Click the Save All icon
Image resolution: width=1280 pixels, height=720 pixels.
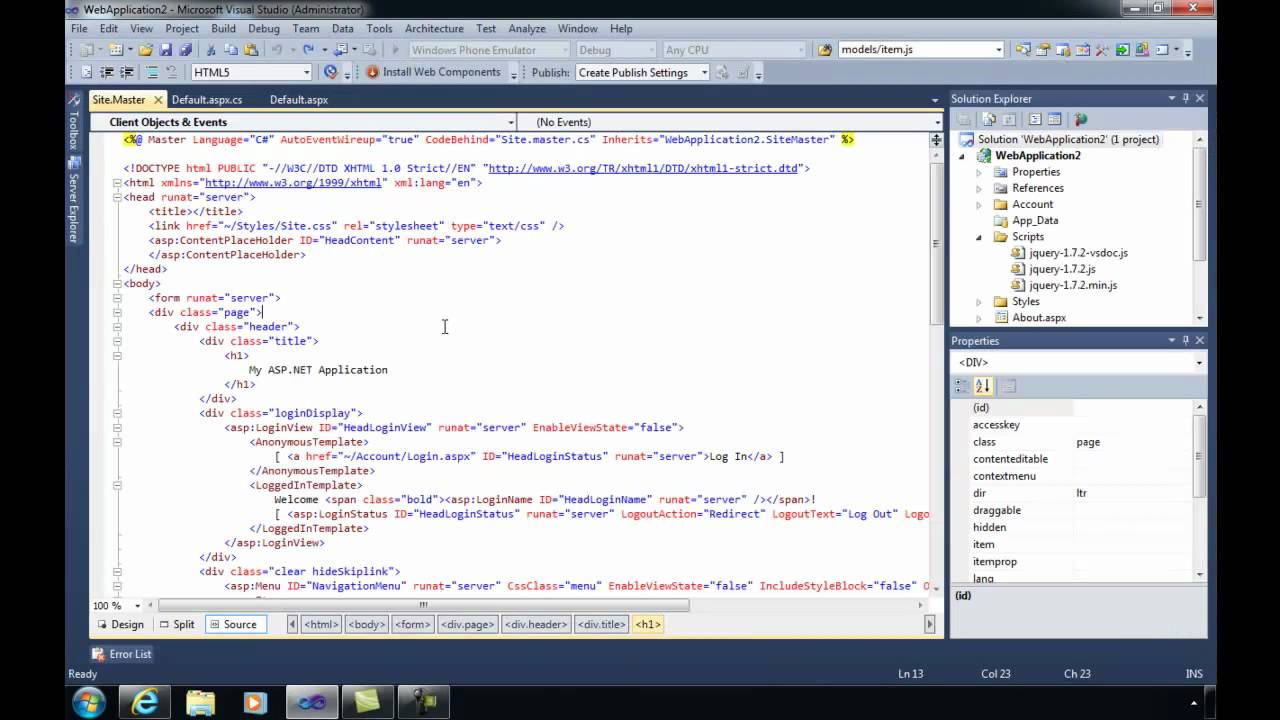point(185,50)
